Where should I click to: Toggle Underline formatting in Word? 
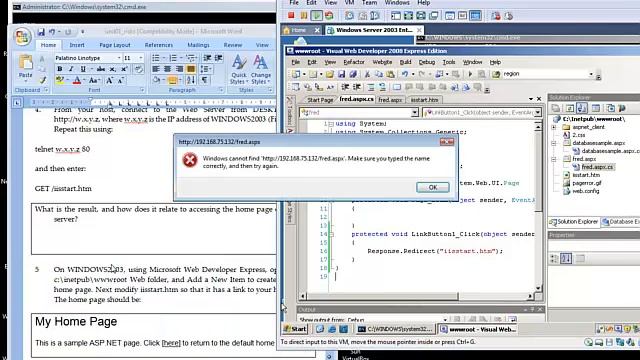click(83, 69)
